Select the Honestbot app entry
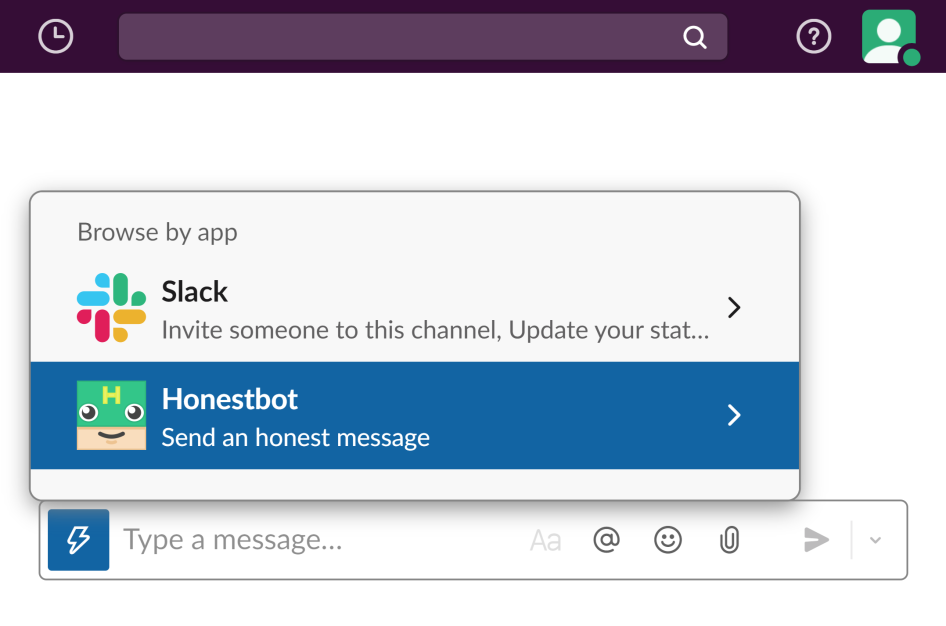This screenshot has width=946, height=626. (414, 416)
